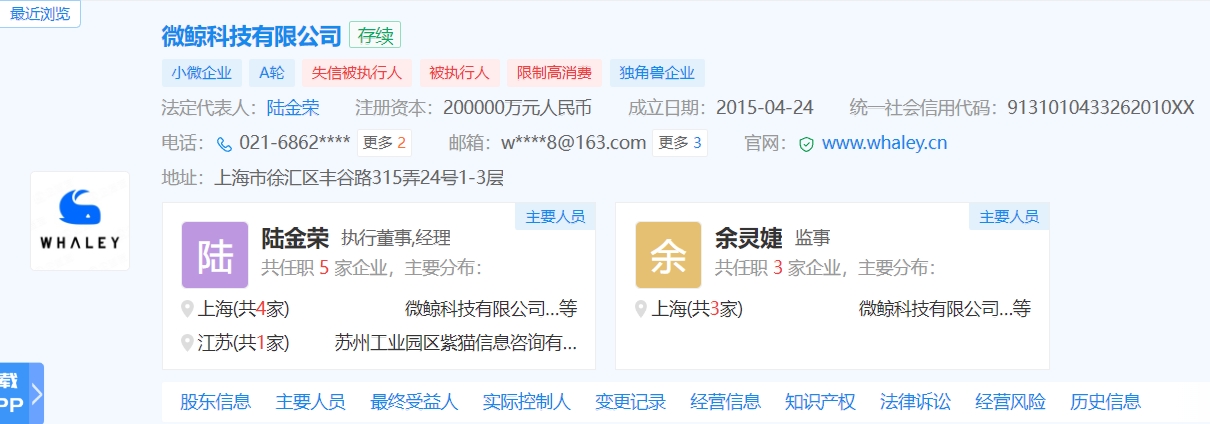Click the 主要人员 badge on 余灵婕 card
The width and height of the screenshot is (1210, 424).
pyautogui.click(x=1009, y=216)
